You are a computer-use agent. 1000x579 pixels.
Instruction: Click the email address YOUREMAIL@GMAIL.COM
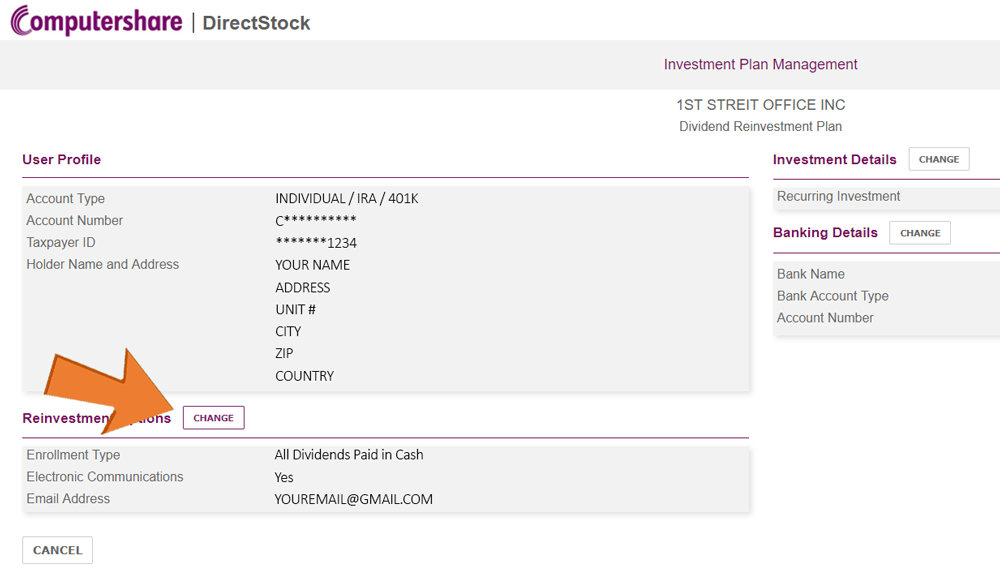click(x=353, y=499)
